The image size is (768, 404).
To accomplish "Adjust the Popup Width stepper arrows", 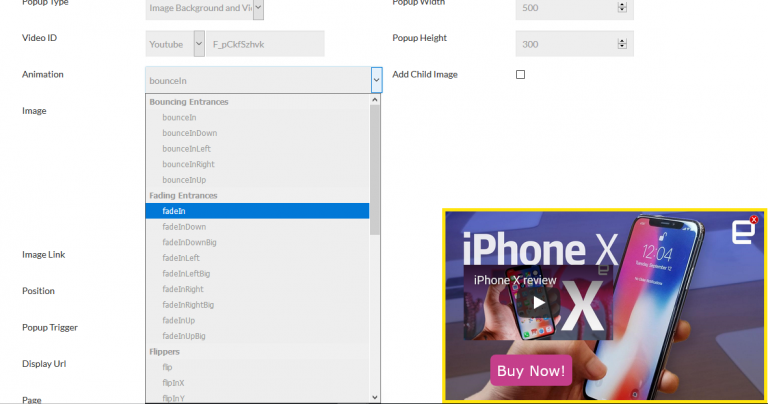I will [x=622, y=8].
